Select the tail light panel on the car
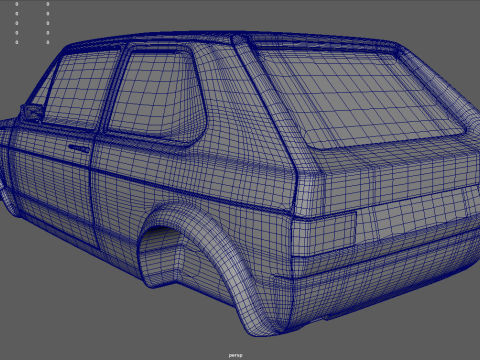480x360 pixels. pos(323,235)
